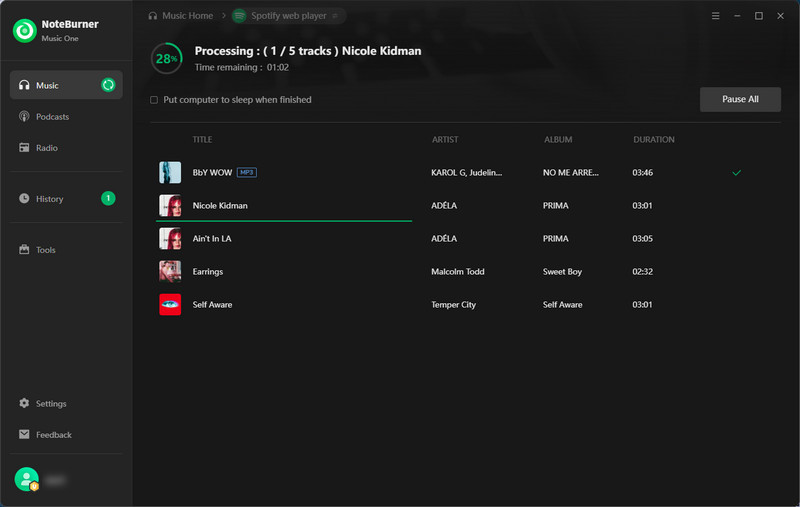Click the Music headphones icon in sidebar
This screenshot has height=507, width=800.
pyautogui.click(x=24, y=85)
